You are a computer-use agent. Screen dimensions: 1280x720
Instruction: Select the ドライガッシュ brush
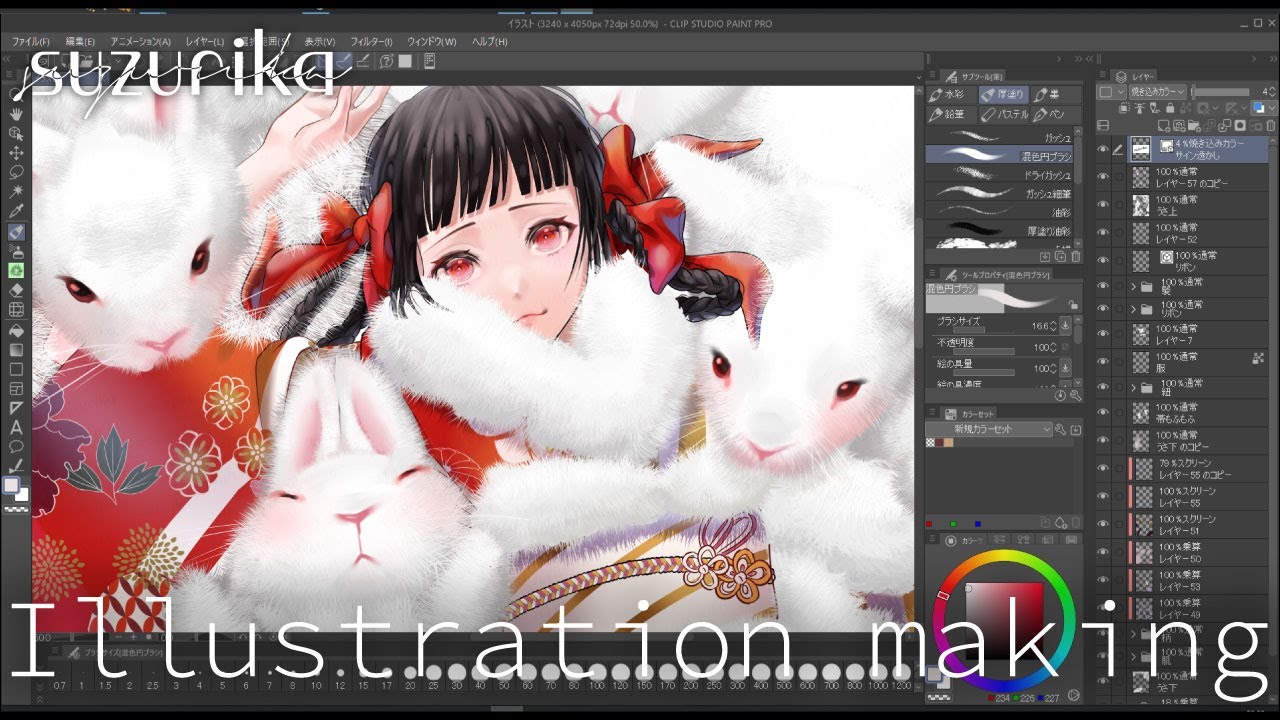[999, 175]
